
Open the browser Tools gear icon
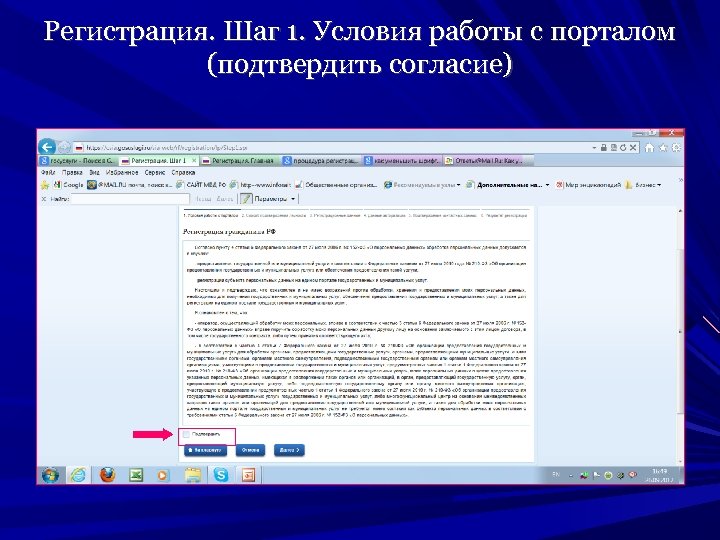[676, 147]
